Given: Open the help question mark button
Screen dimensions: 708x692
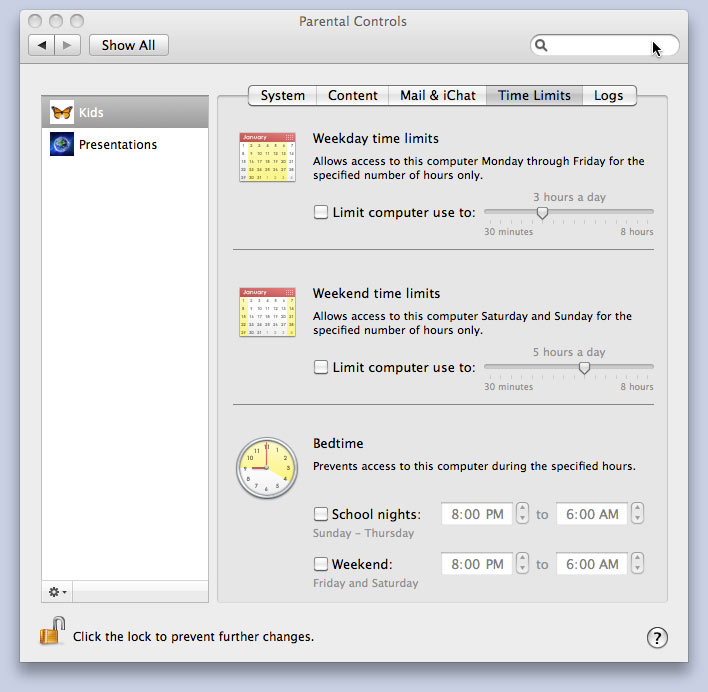Looking at the screenshot, I should (657, 638).
